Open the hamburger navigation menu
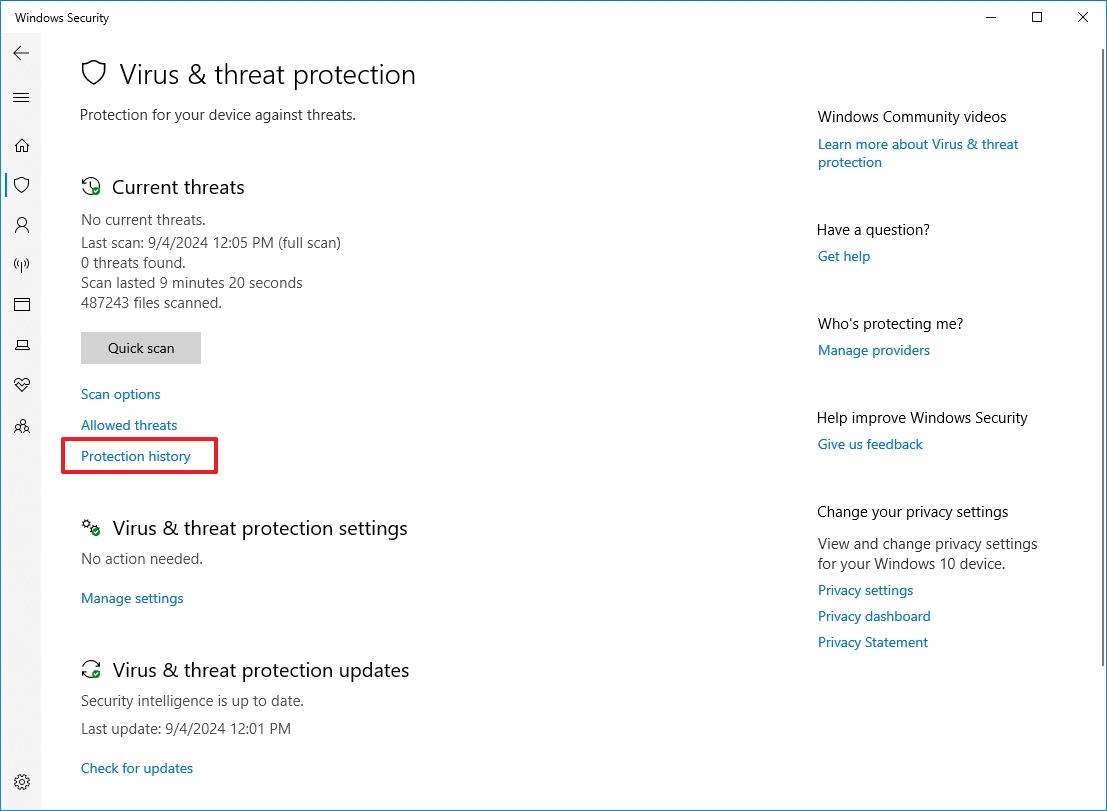 point(21,97)
